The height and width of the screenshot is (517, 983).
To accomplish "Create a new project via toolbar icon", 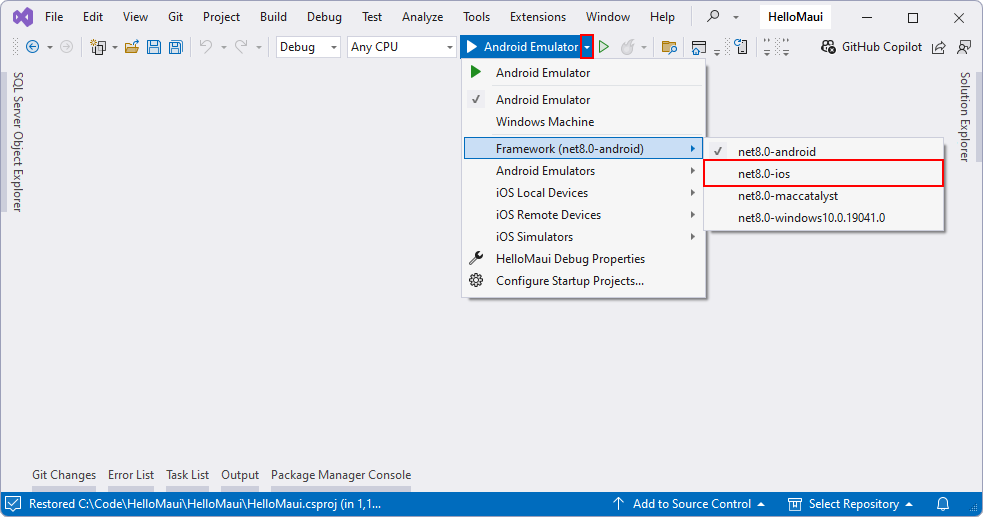I will pos(98,47).
